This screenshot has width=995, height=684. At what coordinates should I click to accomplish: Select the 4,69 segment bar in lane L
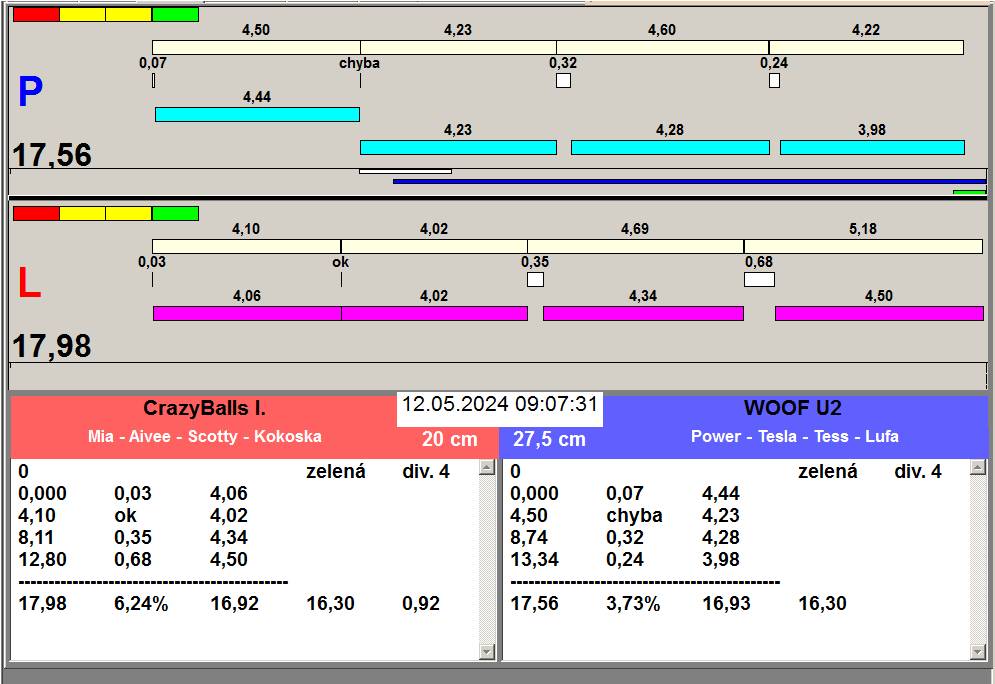[635, 246]
